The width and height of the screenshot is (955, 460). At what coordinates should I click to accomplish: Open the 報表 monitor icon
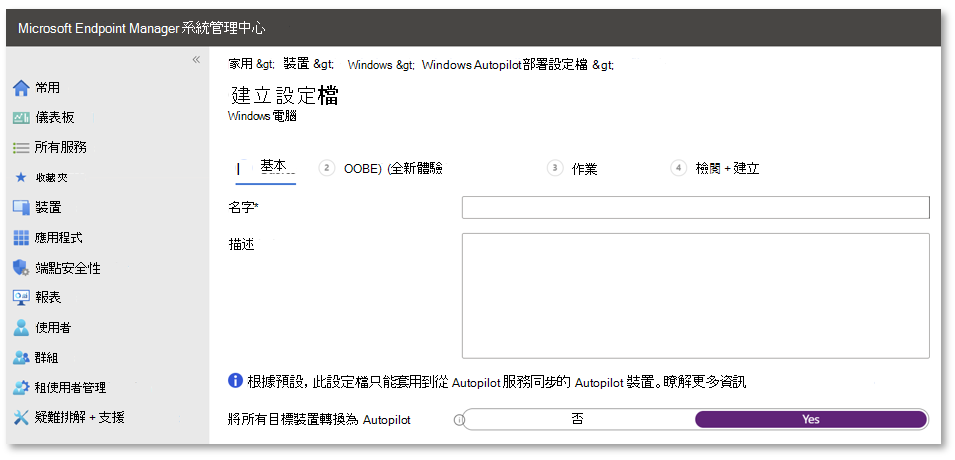point(21,297)
